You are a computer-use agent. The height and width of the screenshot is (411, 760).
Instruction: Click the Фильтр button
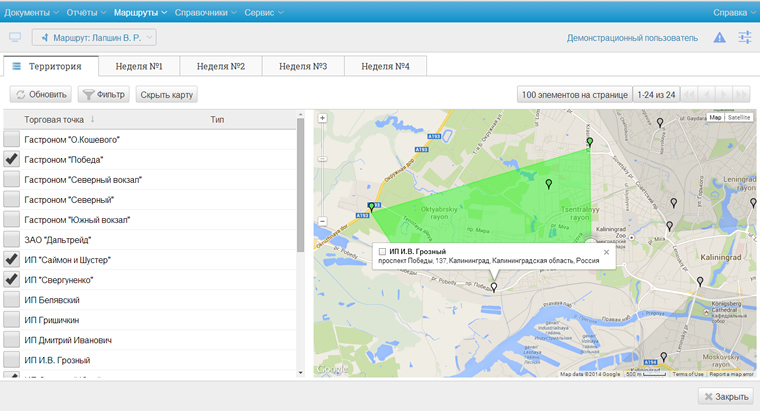[x=104, y=95]
